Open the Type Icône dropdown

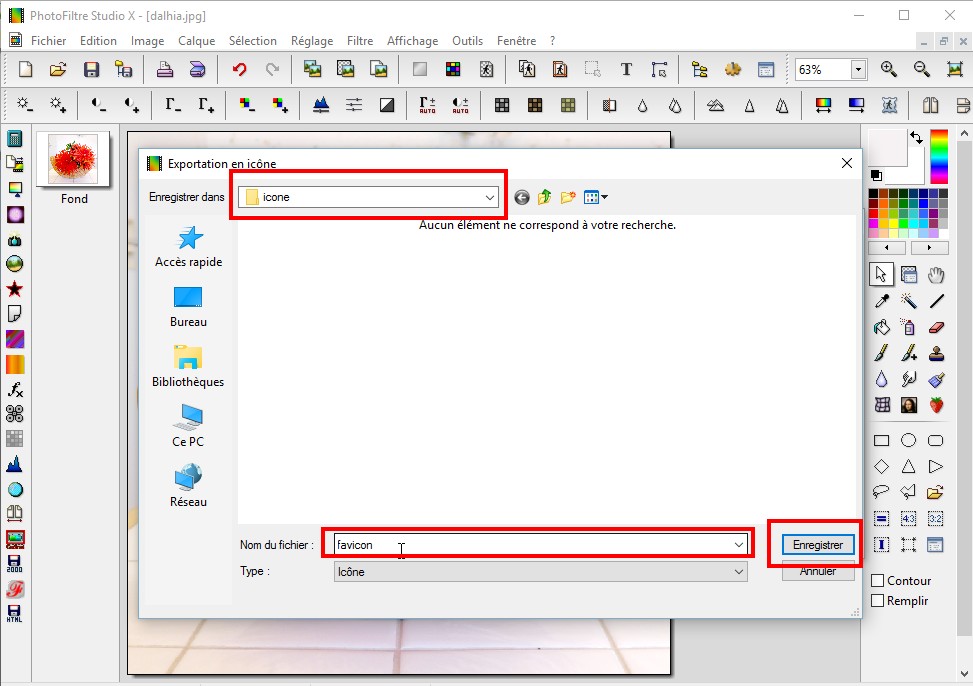540,572
